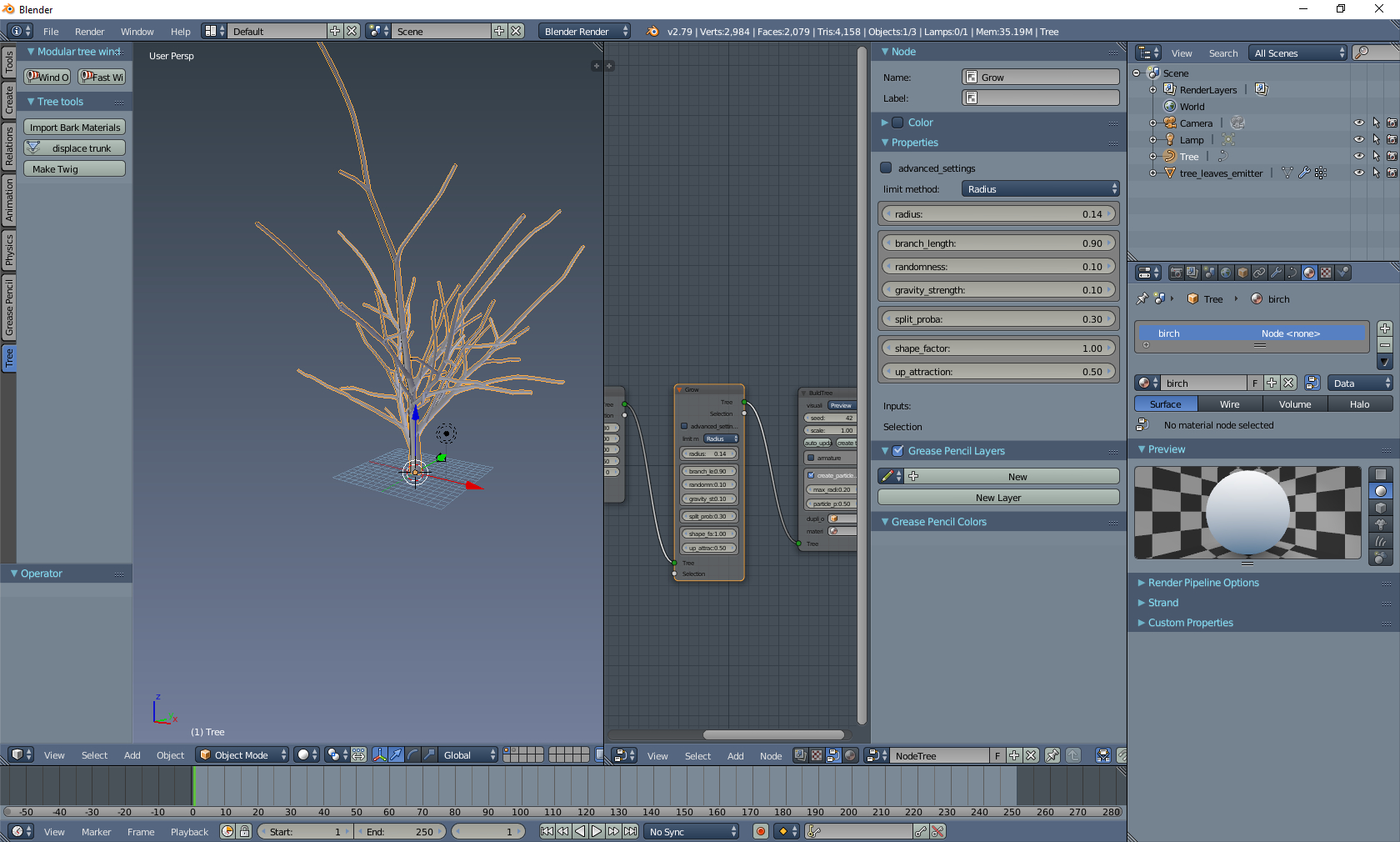Click the Texture properties checker icon

(1326, 273)
